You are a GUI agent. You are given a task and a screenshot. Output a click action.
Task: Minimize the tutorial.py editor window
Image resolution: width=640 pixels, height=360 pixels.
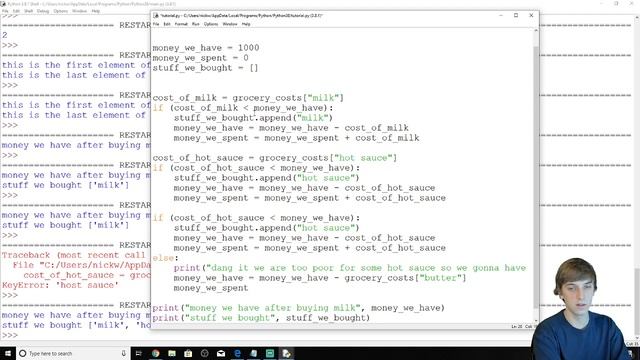501,16
